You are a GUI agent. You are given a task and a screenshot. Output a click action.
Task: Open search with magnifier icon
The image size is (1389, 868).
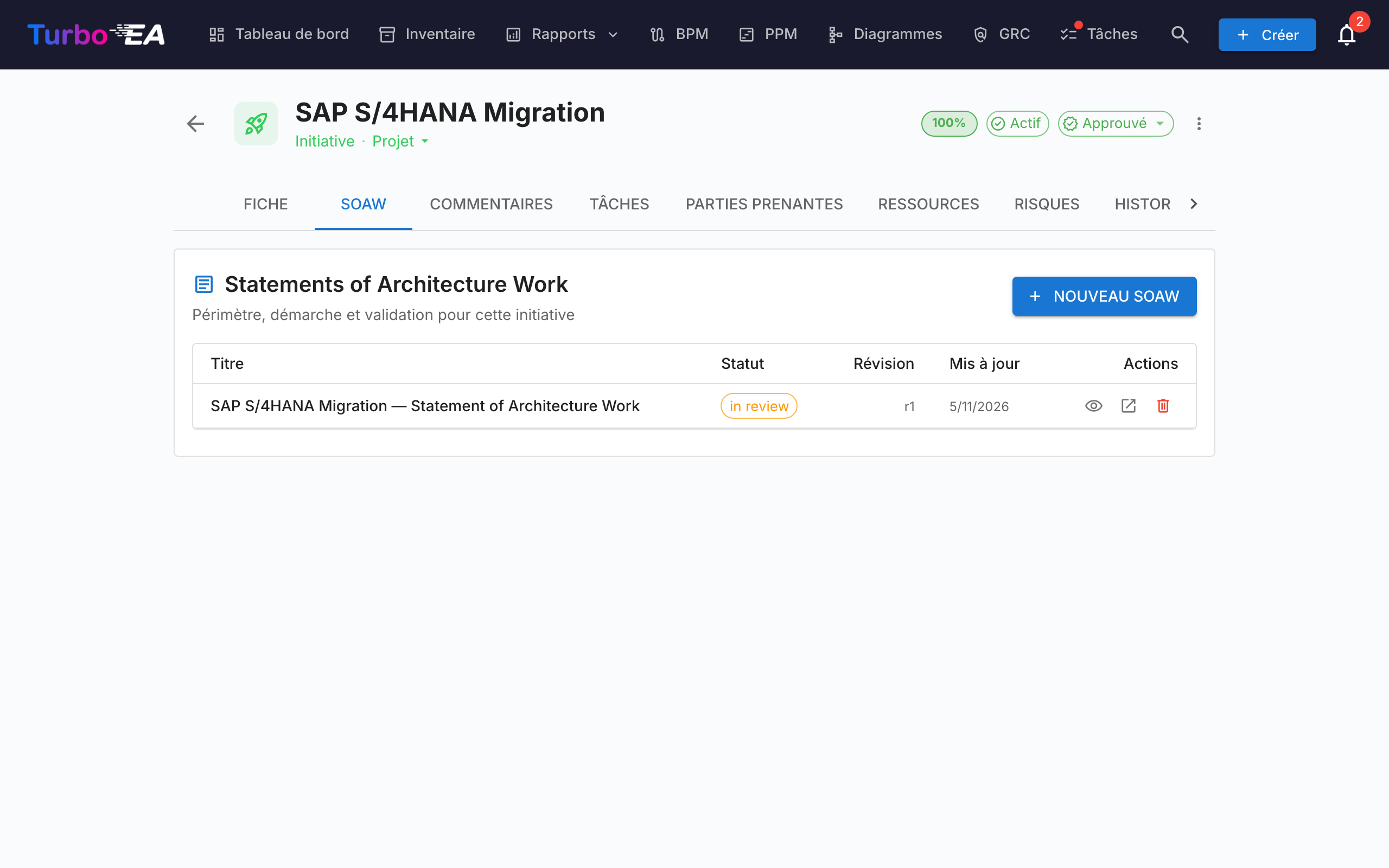click(x=1180, y=34)
